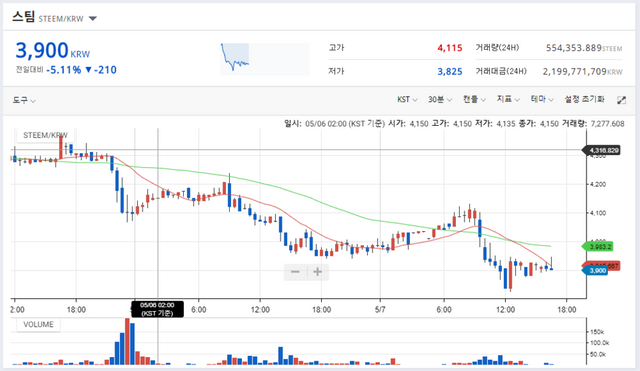Open the 캔들 chart type dropdown
This screenshot has height=371, width=640.
pyautogui.click(x=474, y=99)
